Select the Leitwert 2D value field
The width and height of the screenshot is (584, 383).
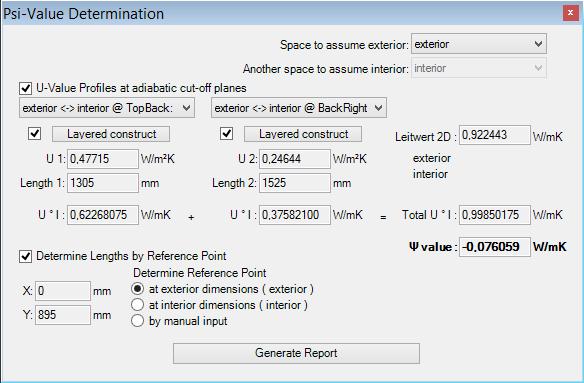495,135
